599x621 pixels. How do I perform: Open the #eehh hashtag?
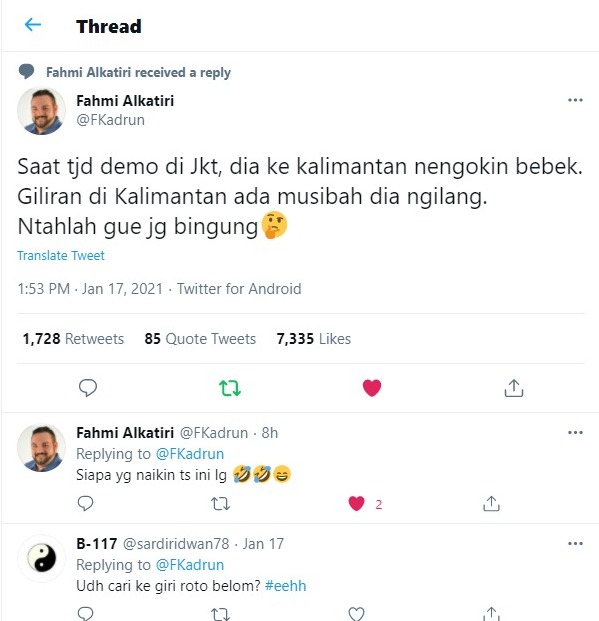pos(286,586)
